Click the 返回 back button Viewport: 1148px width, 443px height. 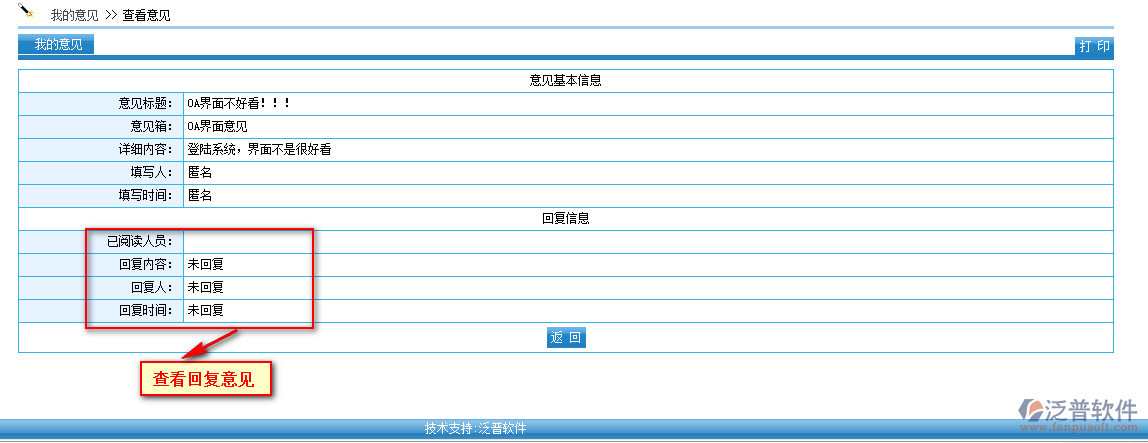pos(566,338)
